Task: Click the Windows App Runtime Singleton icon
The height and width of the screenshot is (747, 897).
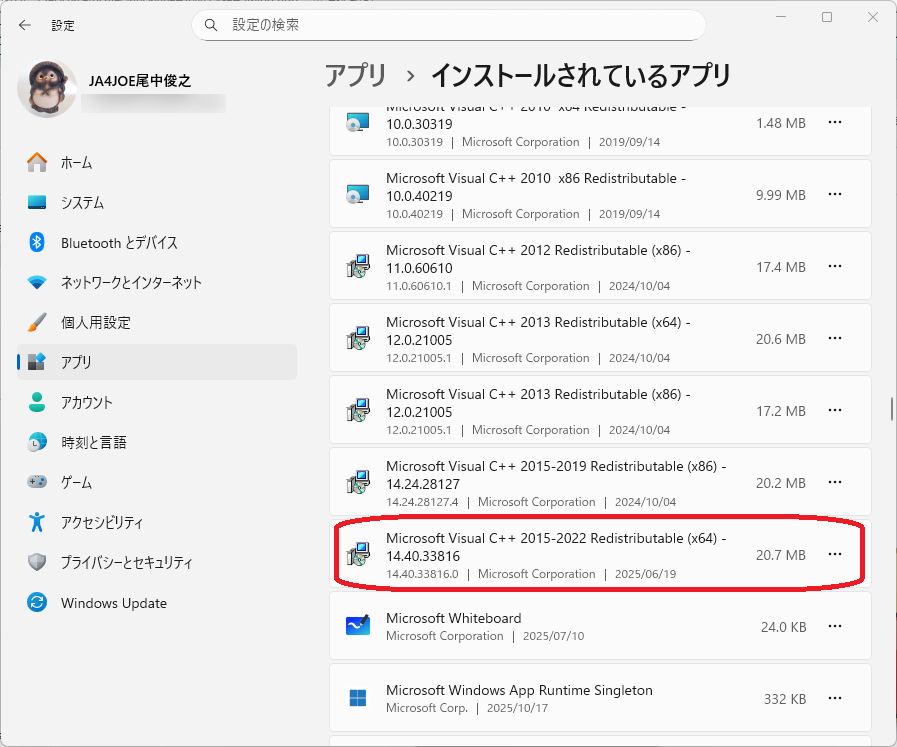Action: tap(358, 698)
